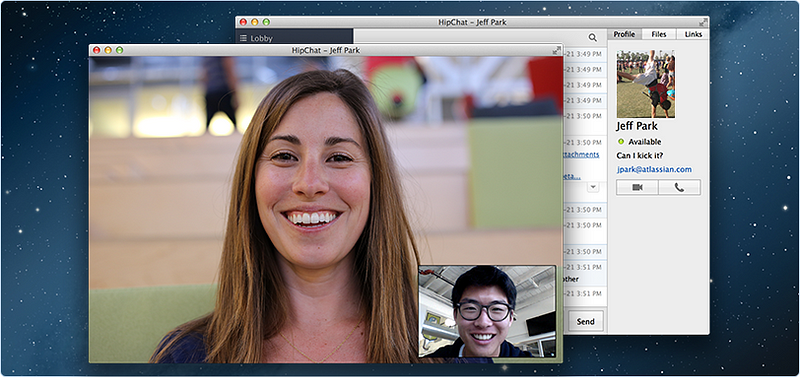Switch to the Files tab
The width and height of the screenshot is (800, 377).
pyautogui.click(x=659, y=34)
